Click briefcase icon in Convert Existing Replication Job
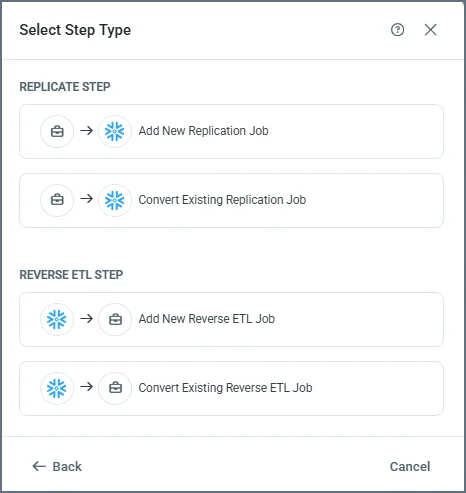The image size is (466, 493). [57, 200]
